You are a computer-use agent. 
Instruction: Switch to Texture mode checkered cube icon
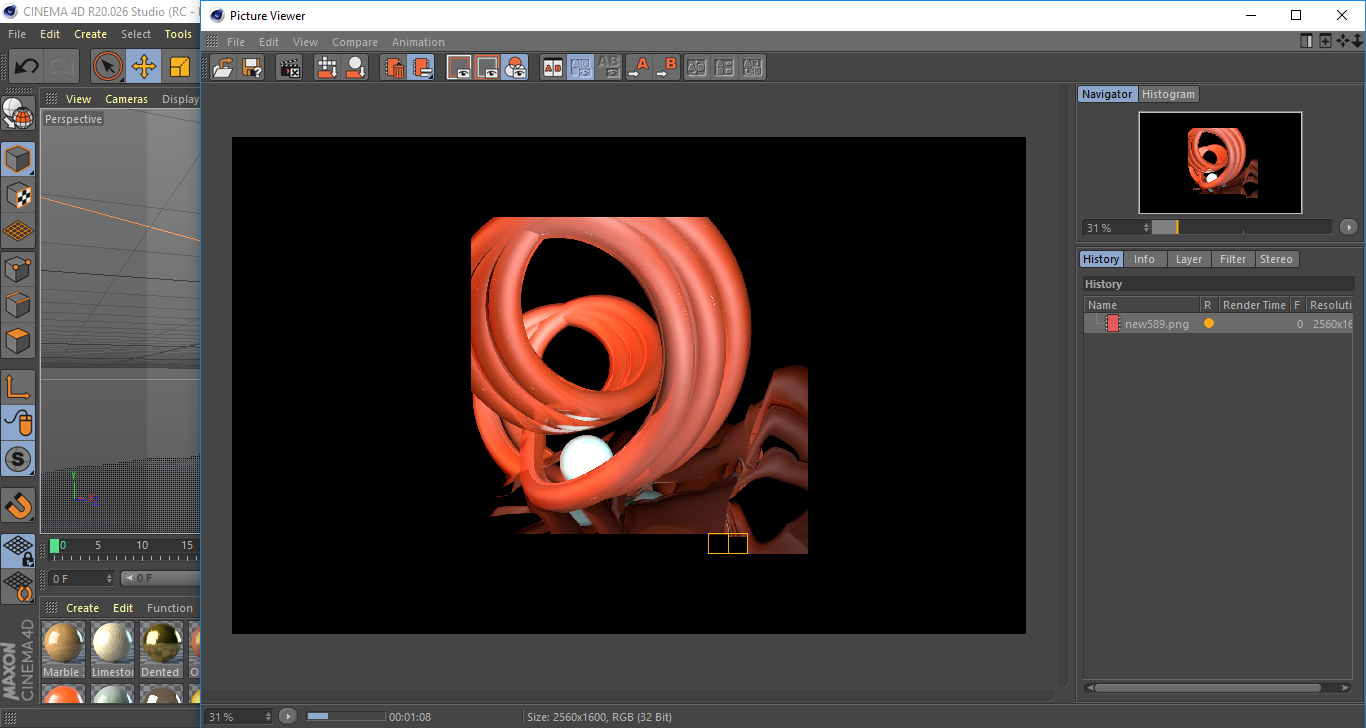[18, 195]
